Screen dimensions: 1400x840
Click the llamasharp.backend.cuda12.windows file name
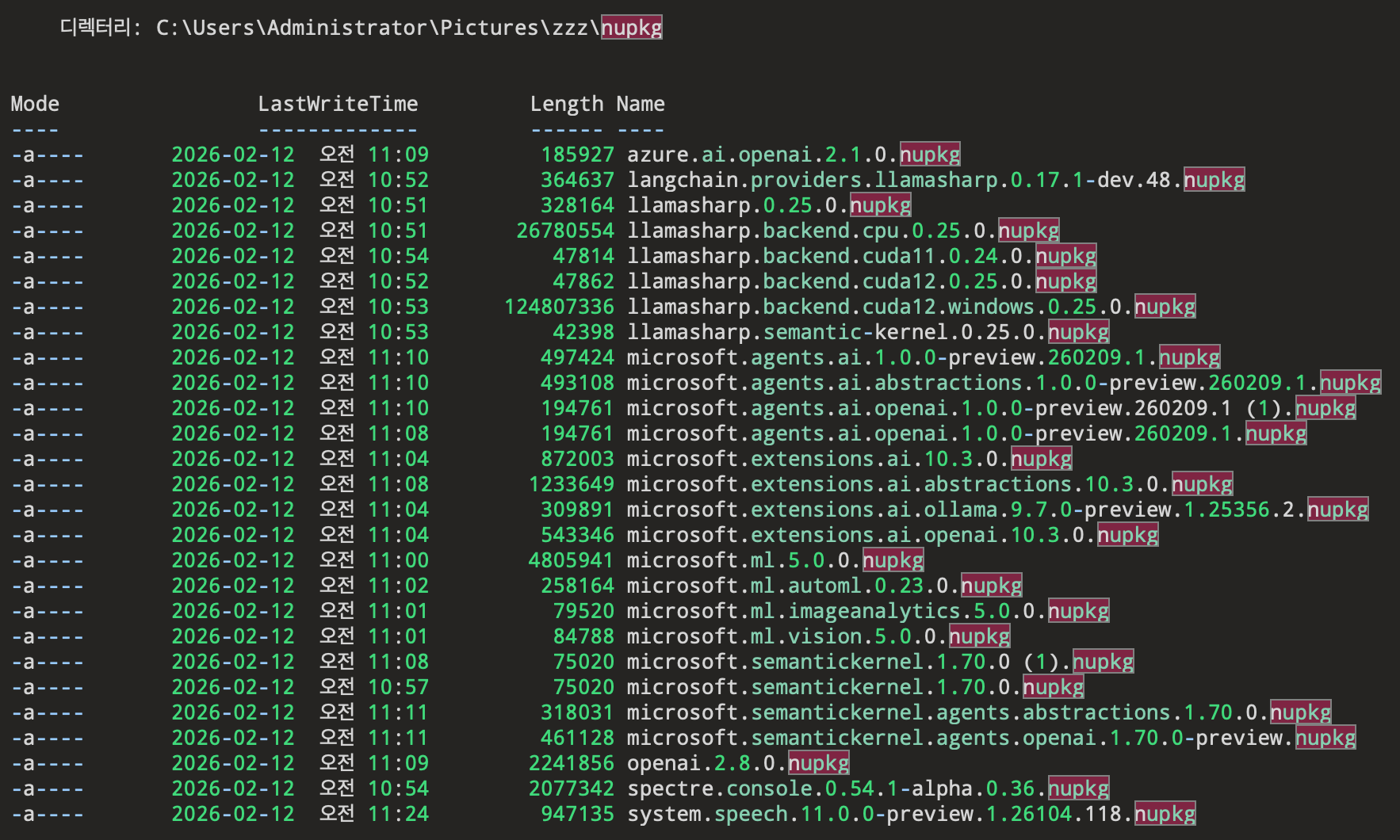tap(912, 307)
